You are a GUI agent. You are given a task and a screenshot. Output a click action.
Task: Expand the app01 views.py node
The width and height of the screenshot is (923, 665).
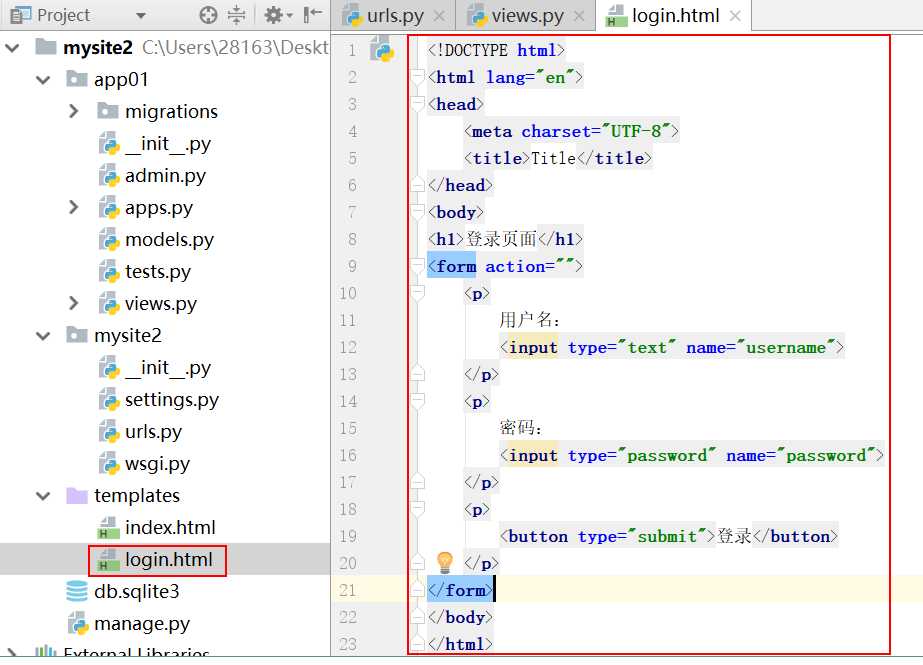click(73, 303)
